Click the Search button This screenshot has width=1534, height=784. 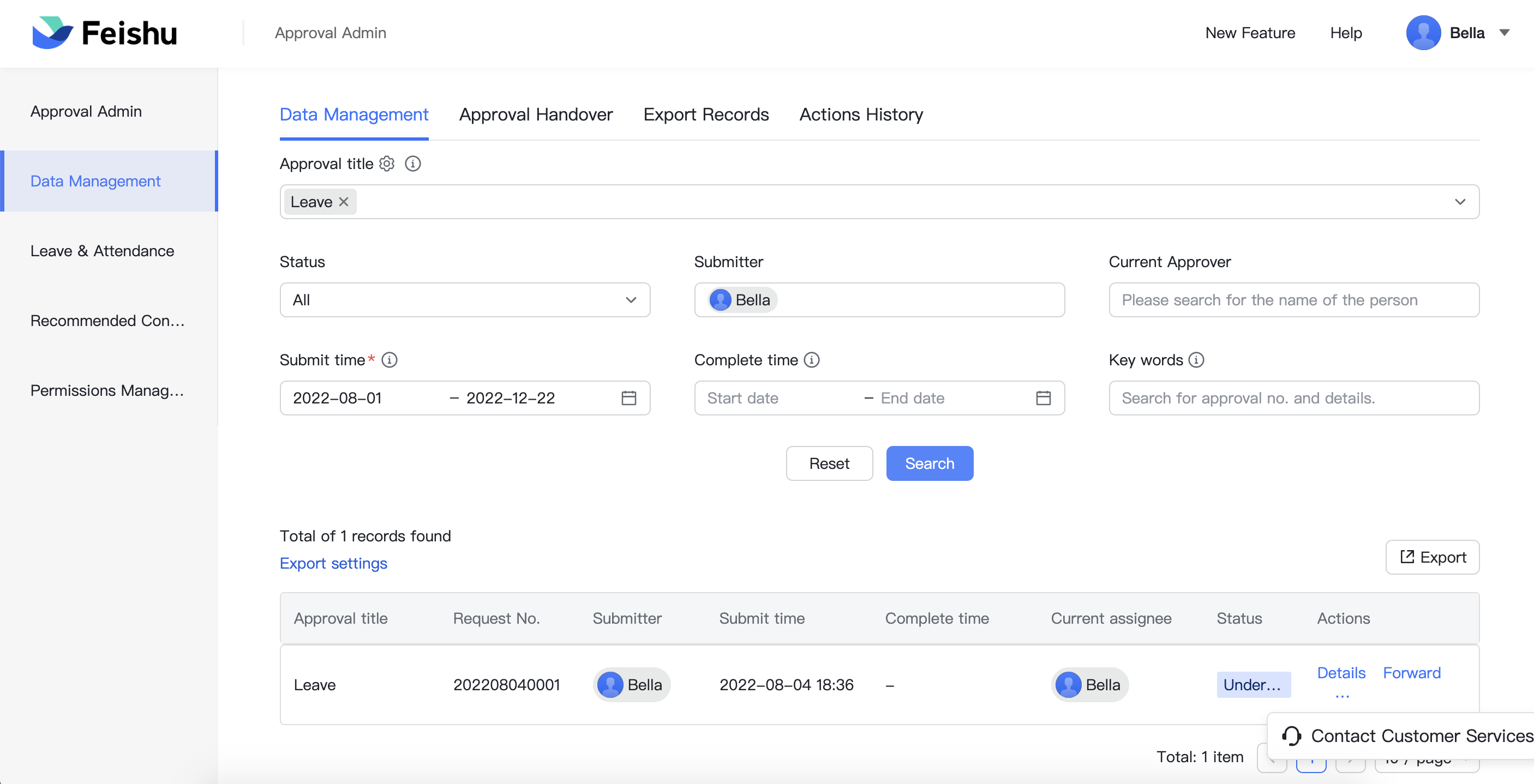[929, 463]
